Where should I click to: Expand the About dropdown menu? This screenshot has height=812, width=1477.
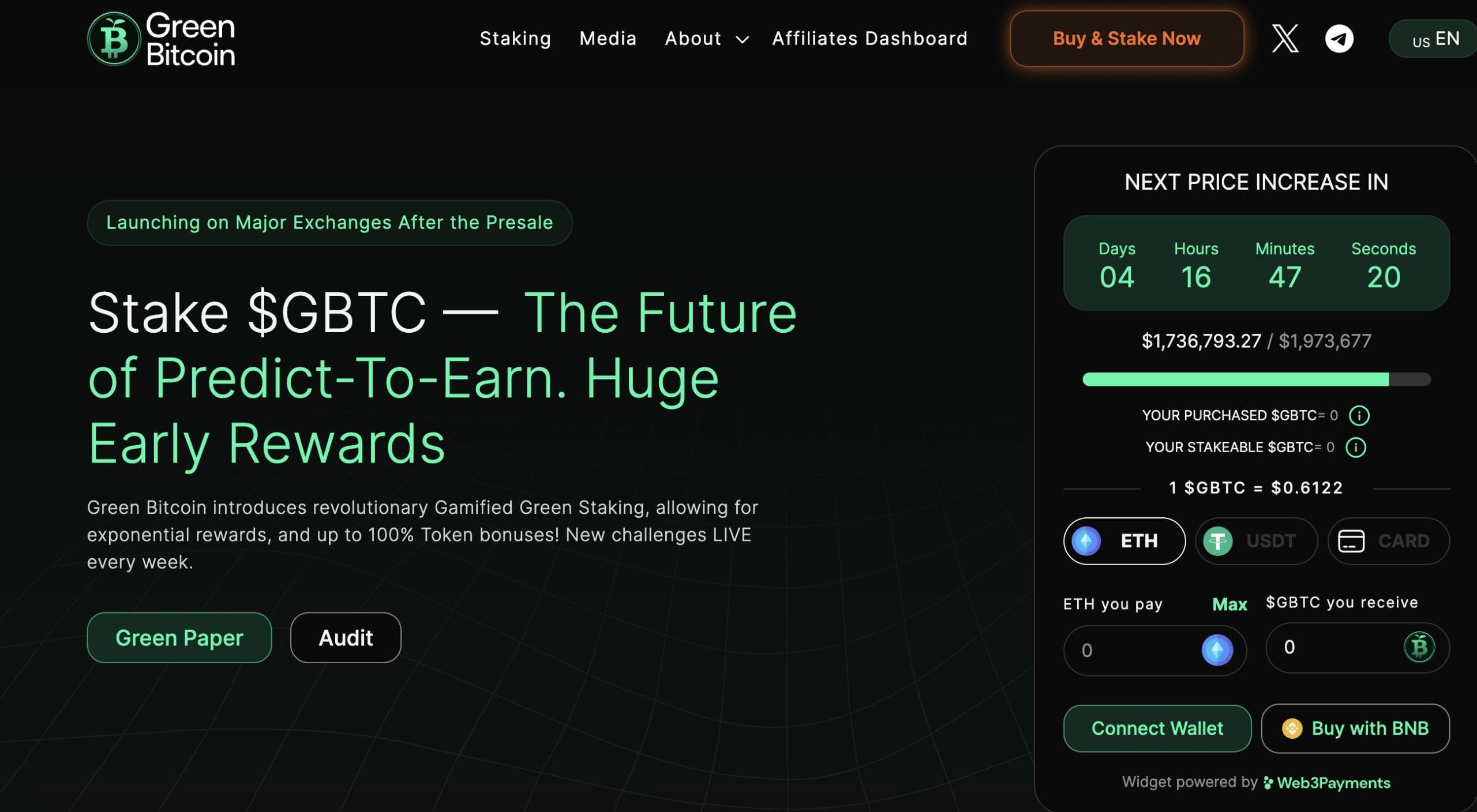tap(706, 39)
